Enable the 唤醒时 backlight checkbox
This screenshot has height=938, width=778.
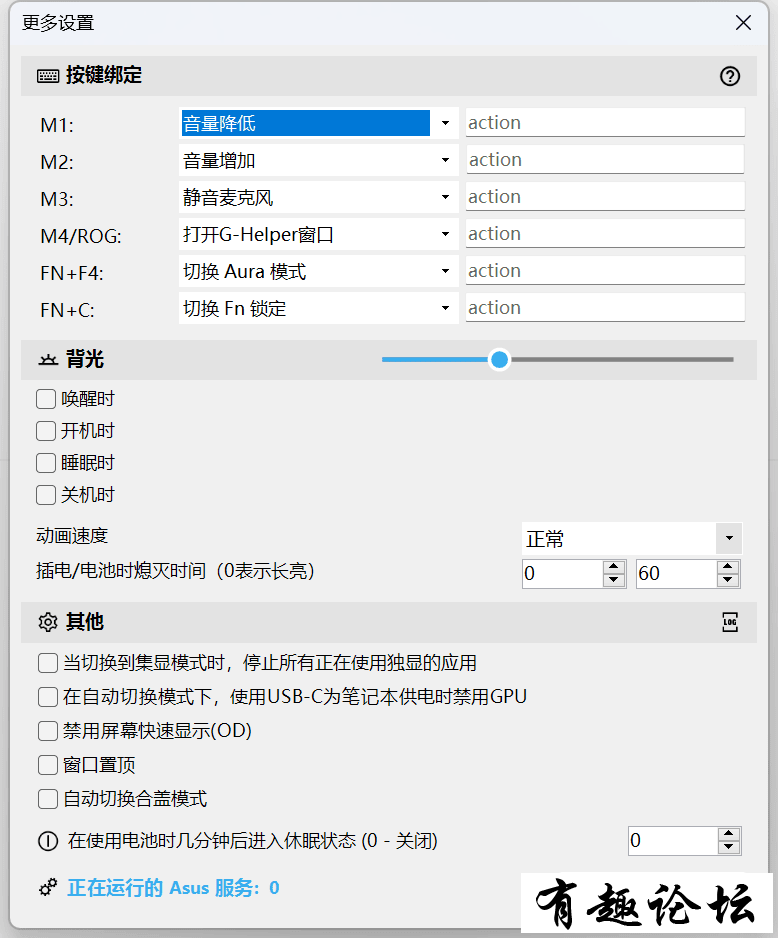click(46, 399)
